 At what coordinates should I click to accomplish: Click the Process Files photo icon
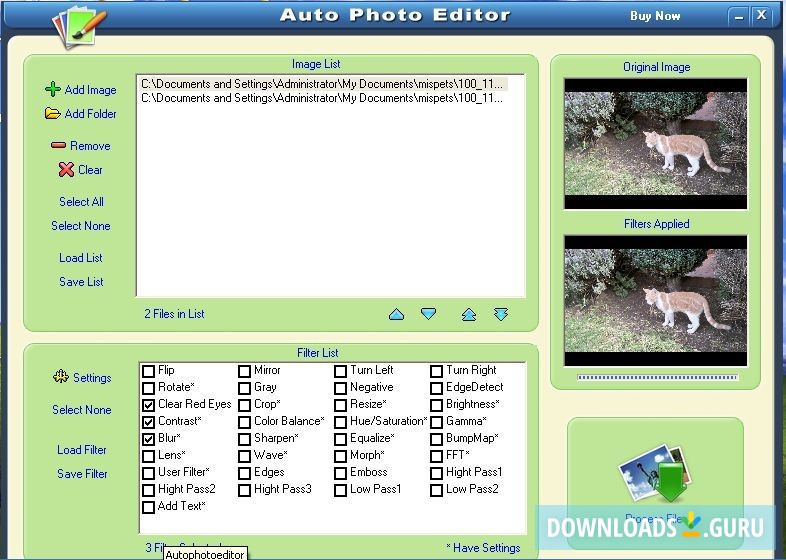point(656,474)
